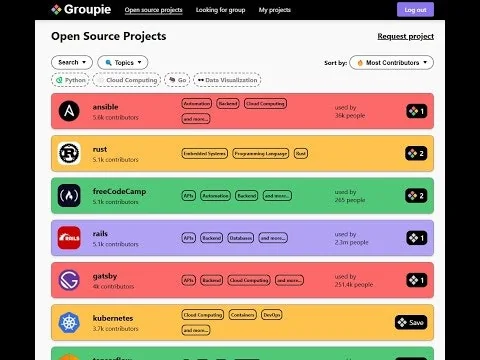
Task: Click the Automation tag on ansible
Action: [197, 103]
